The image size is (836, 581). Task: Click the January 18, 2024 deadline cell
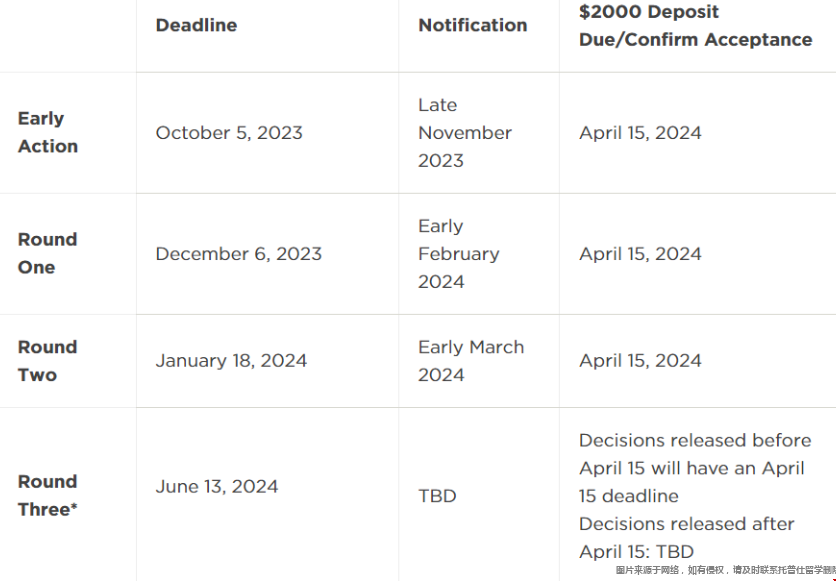231,361
